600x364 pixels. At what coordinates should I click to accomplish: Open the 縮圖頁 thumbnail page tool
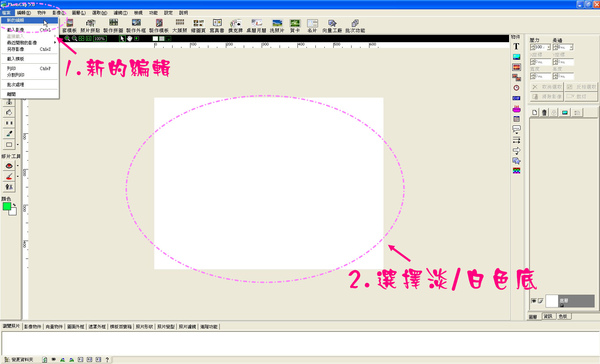(x=198, y=26)
